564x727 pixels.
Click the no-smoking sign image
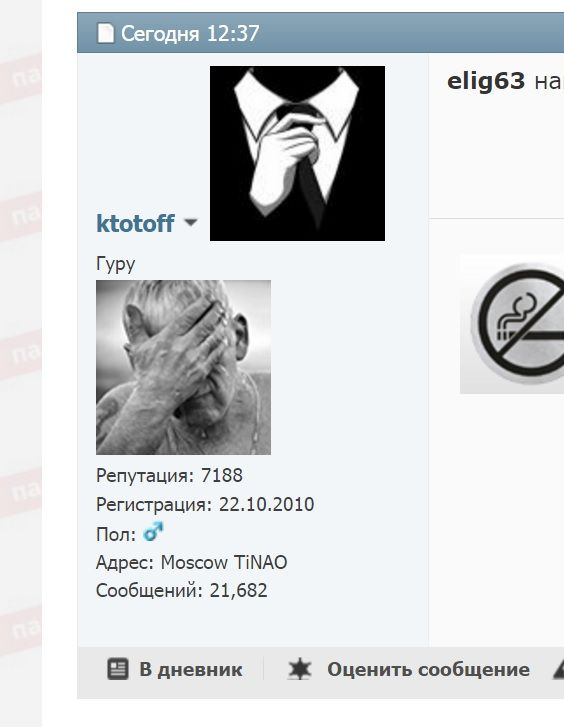click(512, 324)
